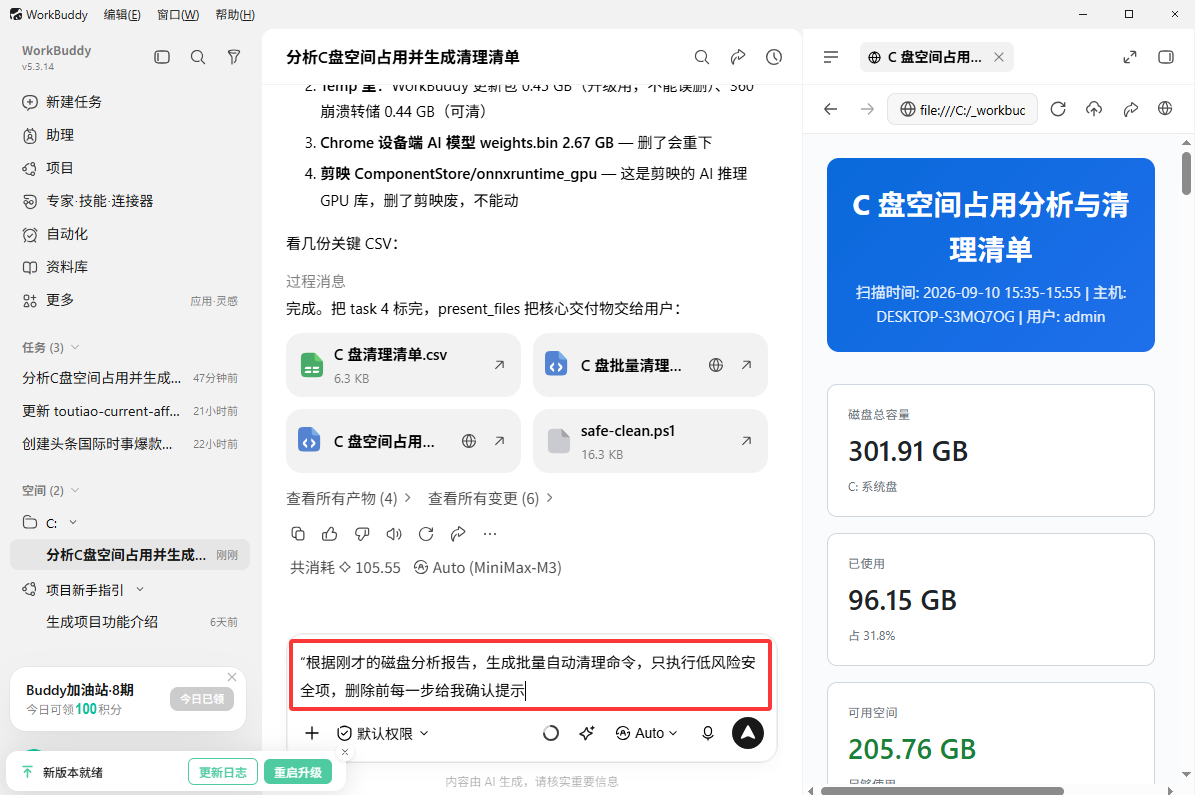
Task: Click the sparkle prompt enhance icon
Action: [x=586, y=733]
